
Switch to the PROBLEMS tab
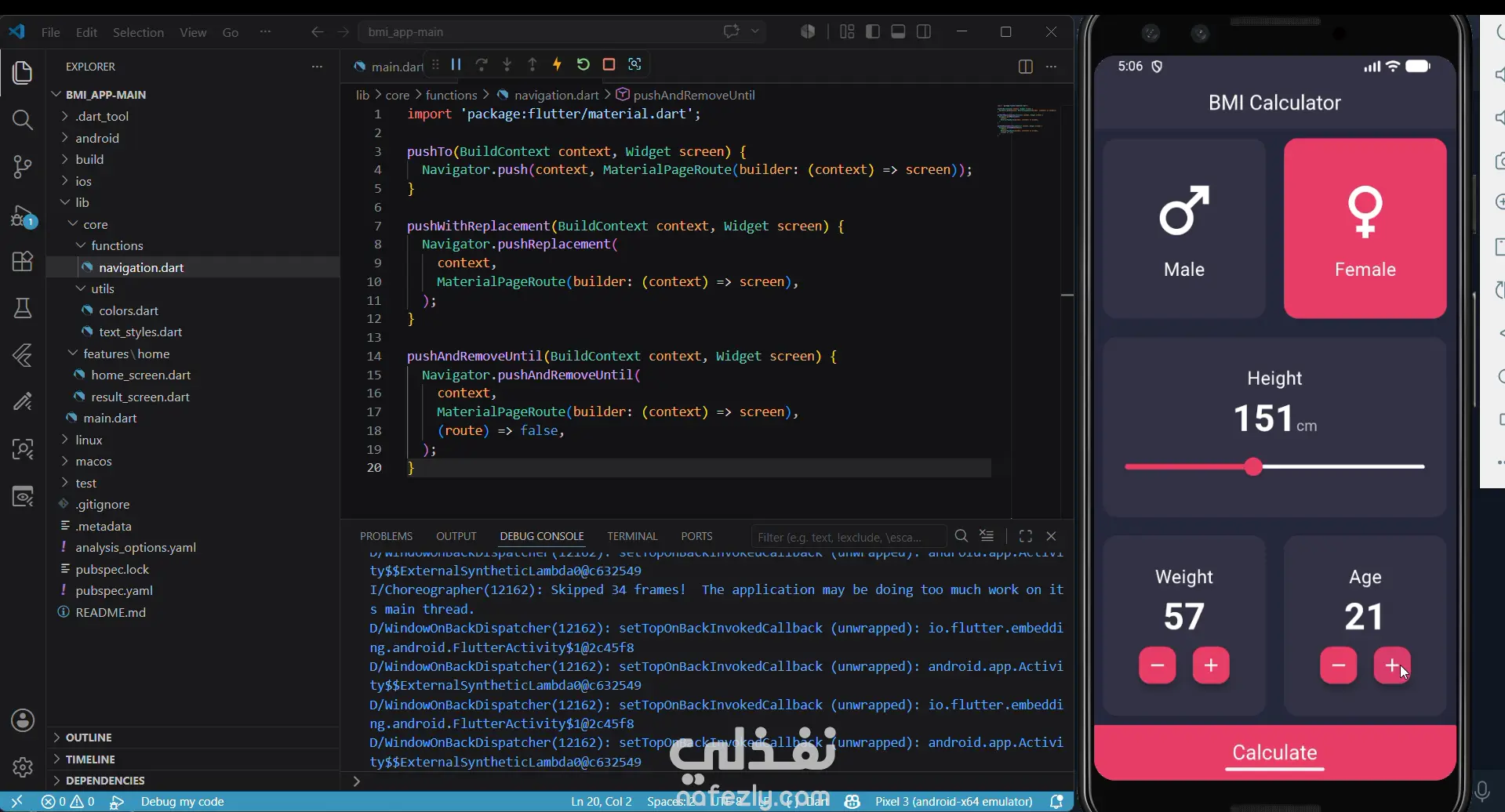[x=386, y=536]
